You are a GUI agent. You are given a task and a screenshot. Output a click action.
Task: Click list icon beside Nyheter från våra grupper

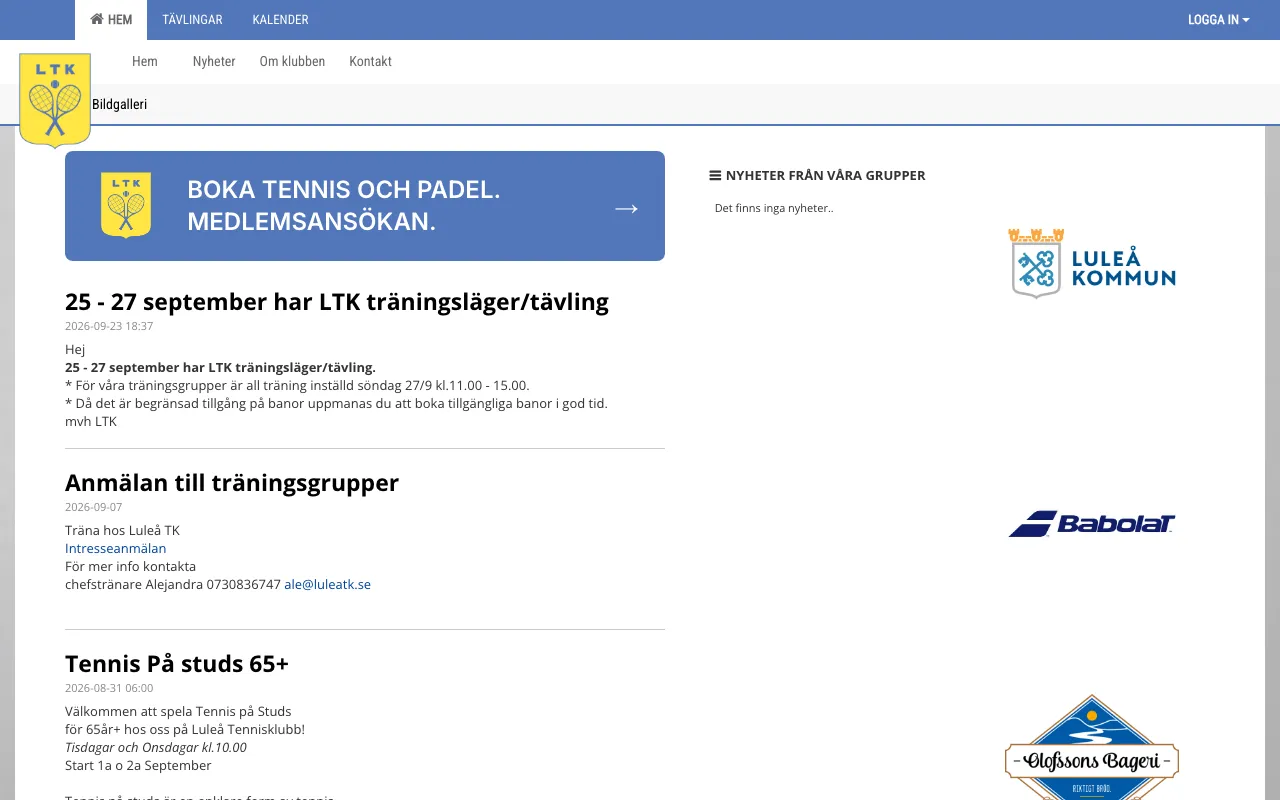715,175
